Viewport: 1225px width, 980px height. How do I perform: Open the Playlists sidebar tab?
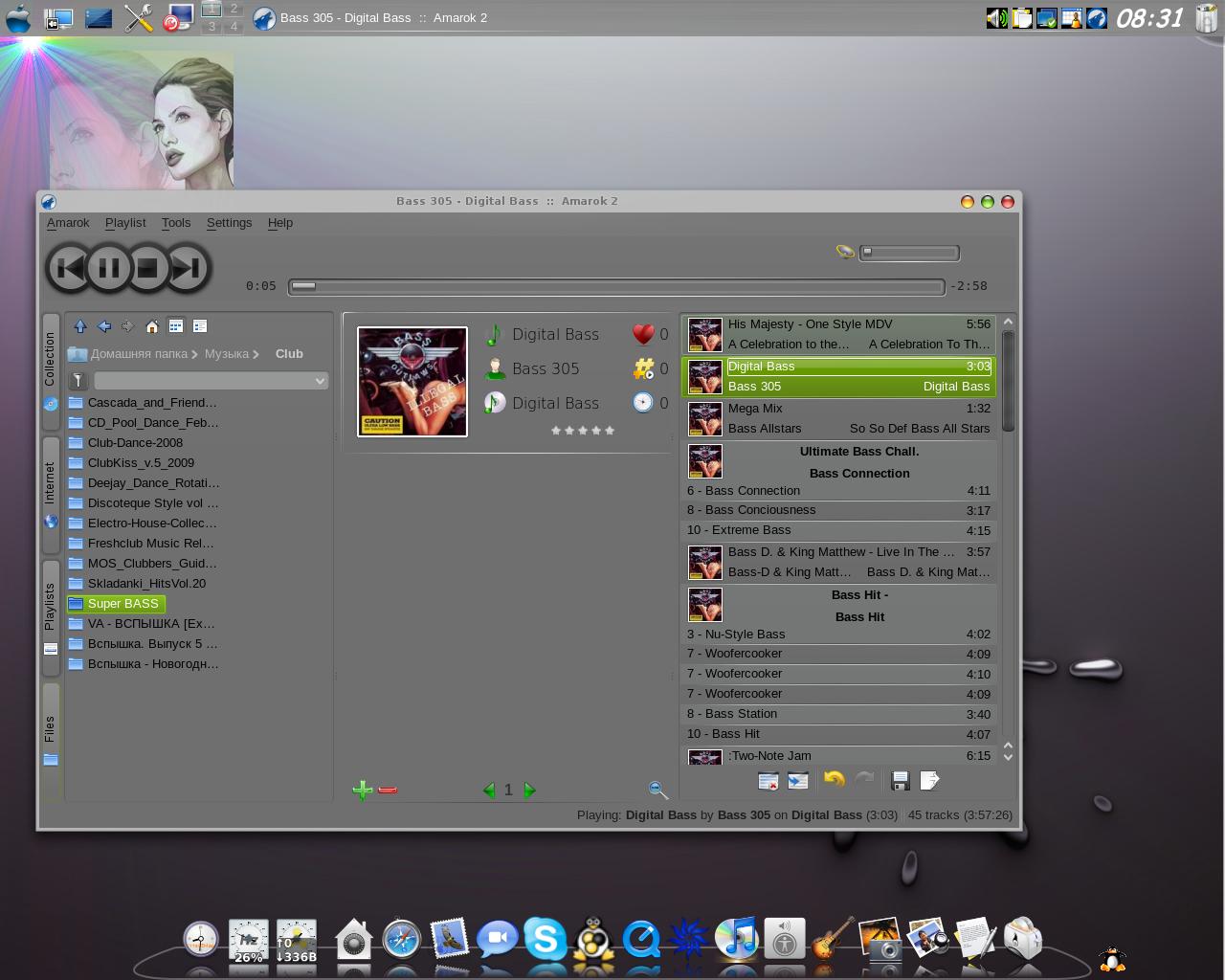click(51, 617)
